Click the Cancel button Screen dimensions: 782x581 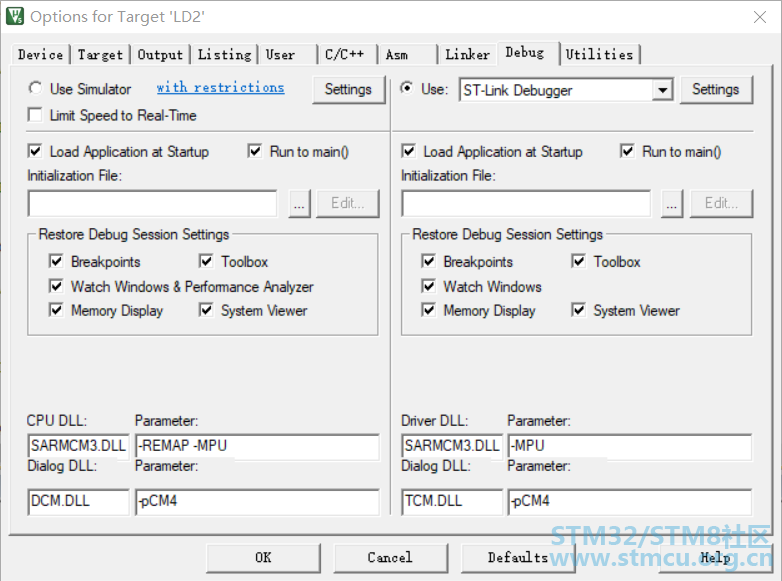[x=391, y=558]
